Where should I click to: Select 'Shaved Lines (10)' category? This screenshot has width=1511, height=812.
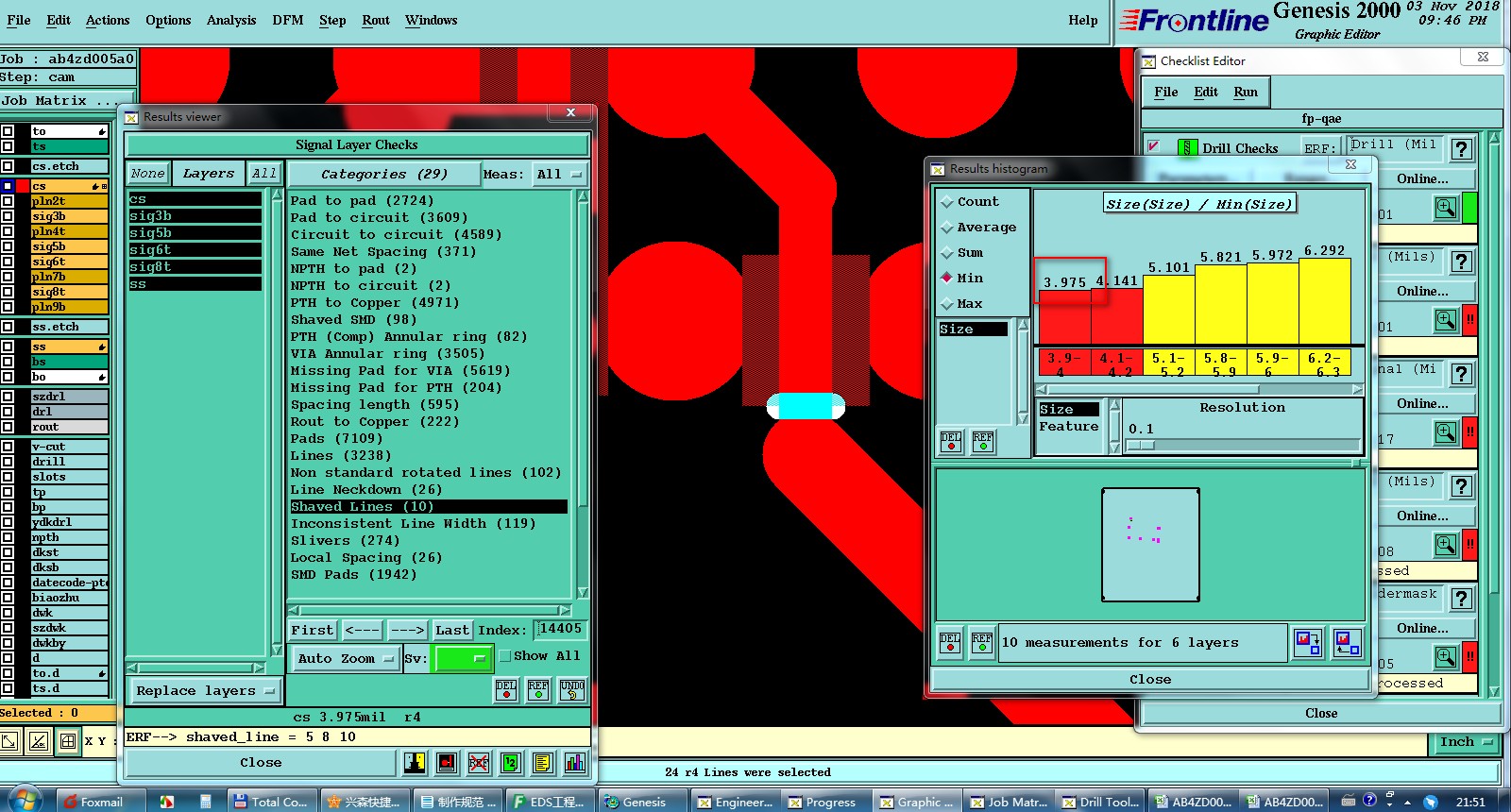point(429,507)
